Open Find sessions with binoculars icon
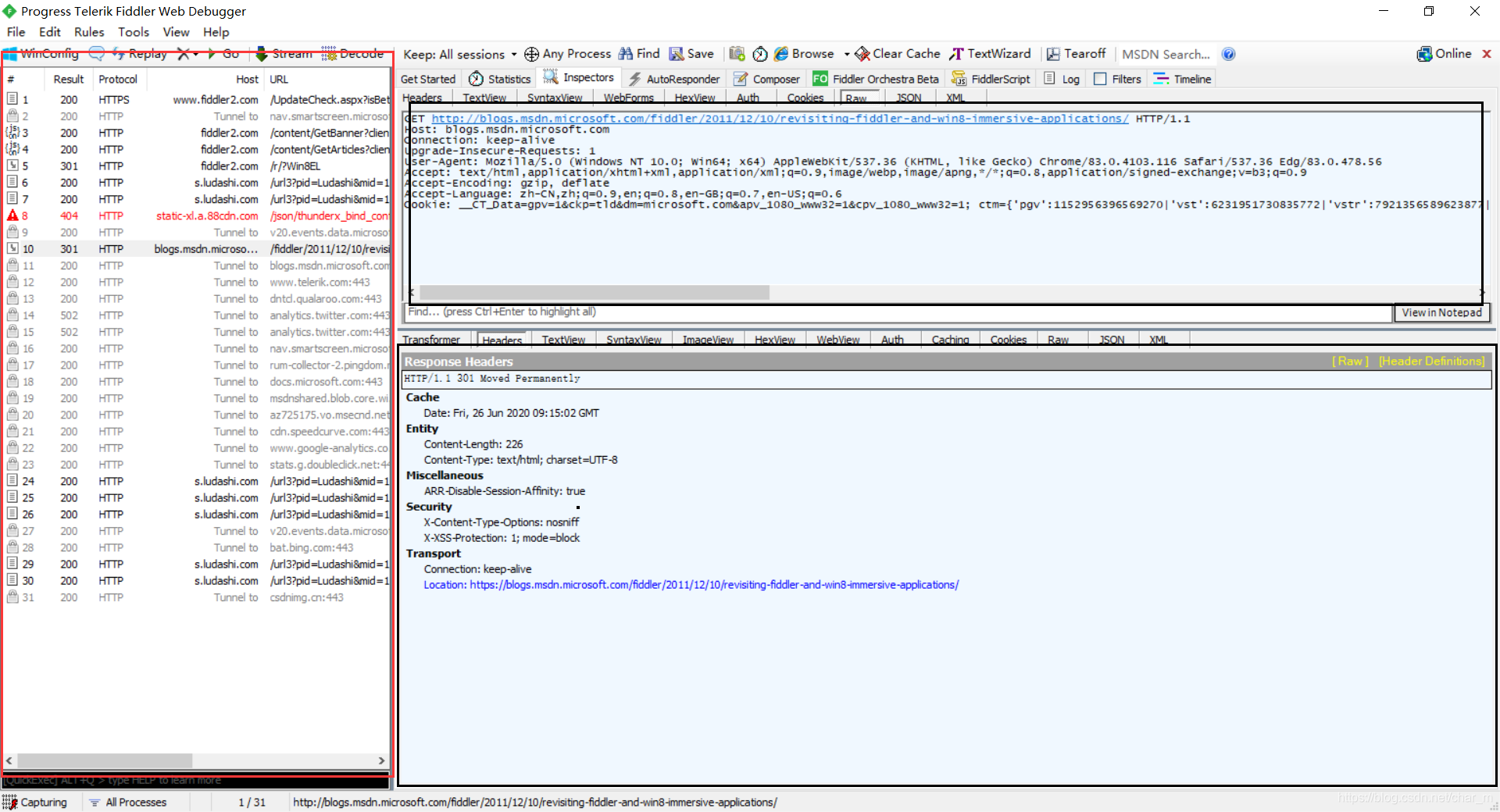This screenshot has width=1500, height=812. click(x=639, y=54)
